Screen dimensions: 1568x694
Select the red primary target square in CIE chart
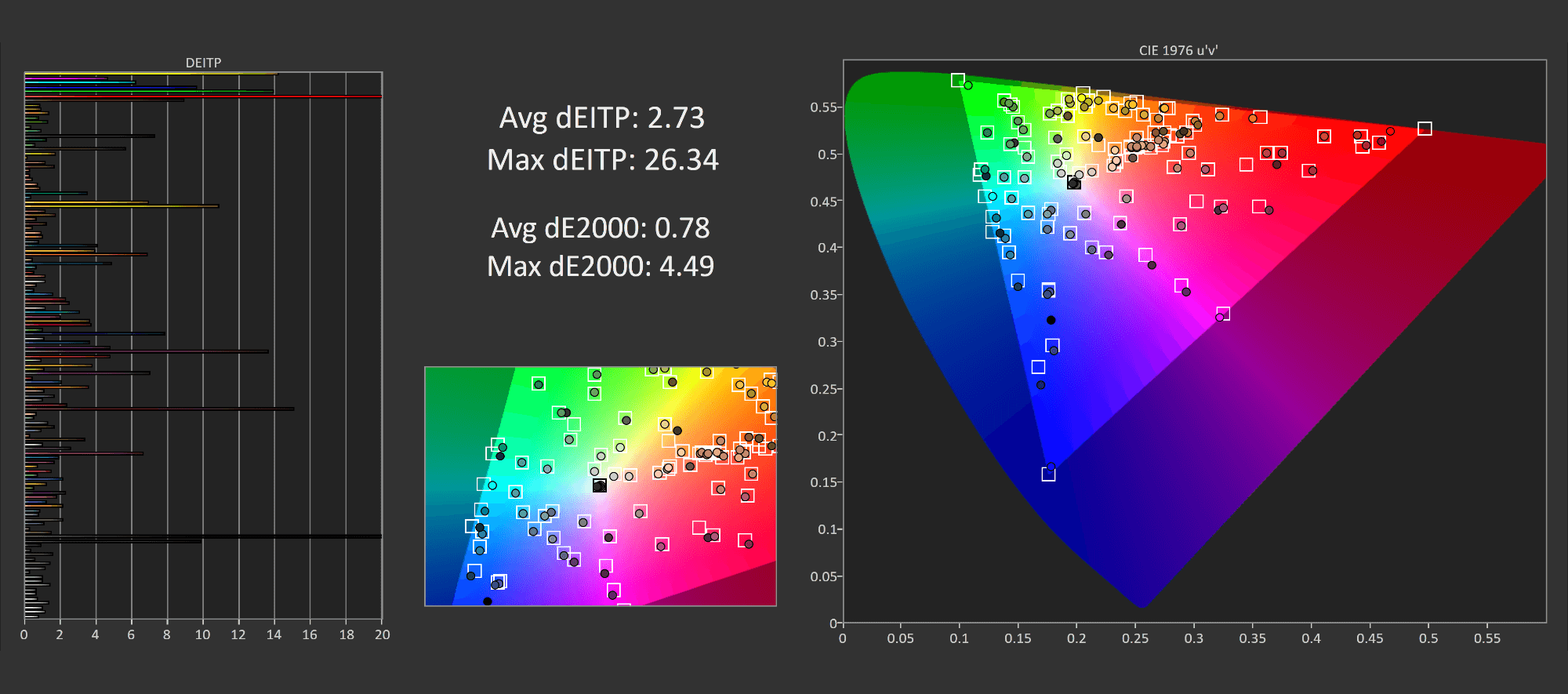(1425, 129)
